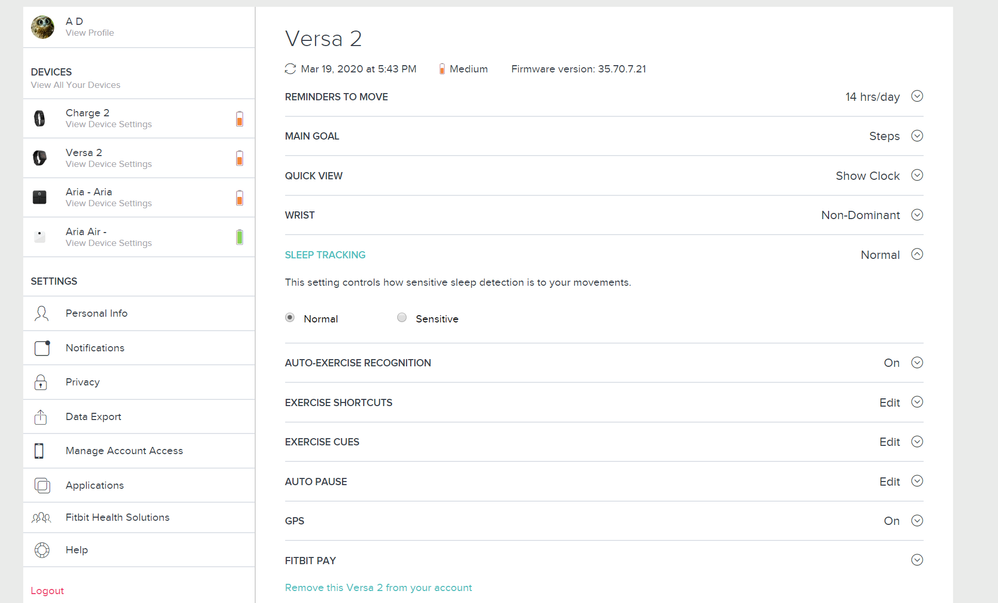The height and width of the screenshot is (603, 998).
Task: Click 14 hrs/day value
Action: (x=873, y=97)
